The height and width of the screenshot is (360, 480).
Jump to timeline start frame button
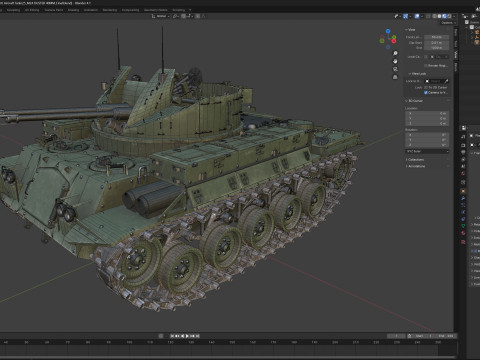172,336
